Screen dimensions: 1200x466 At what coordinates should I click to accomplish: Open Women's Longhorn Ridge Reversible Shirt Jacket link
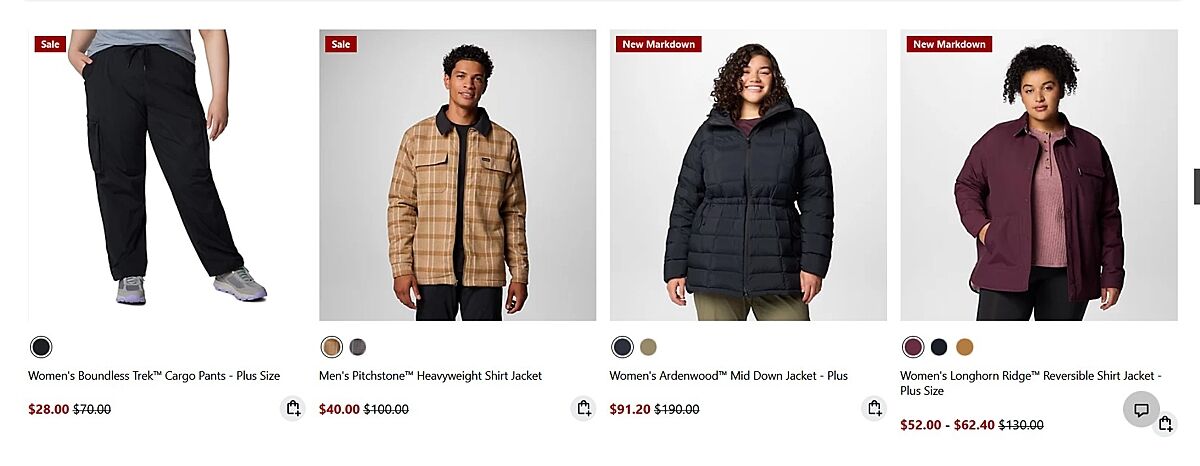point(1031,383)
